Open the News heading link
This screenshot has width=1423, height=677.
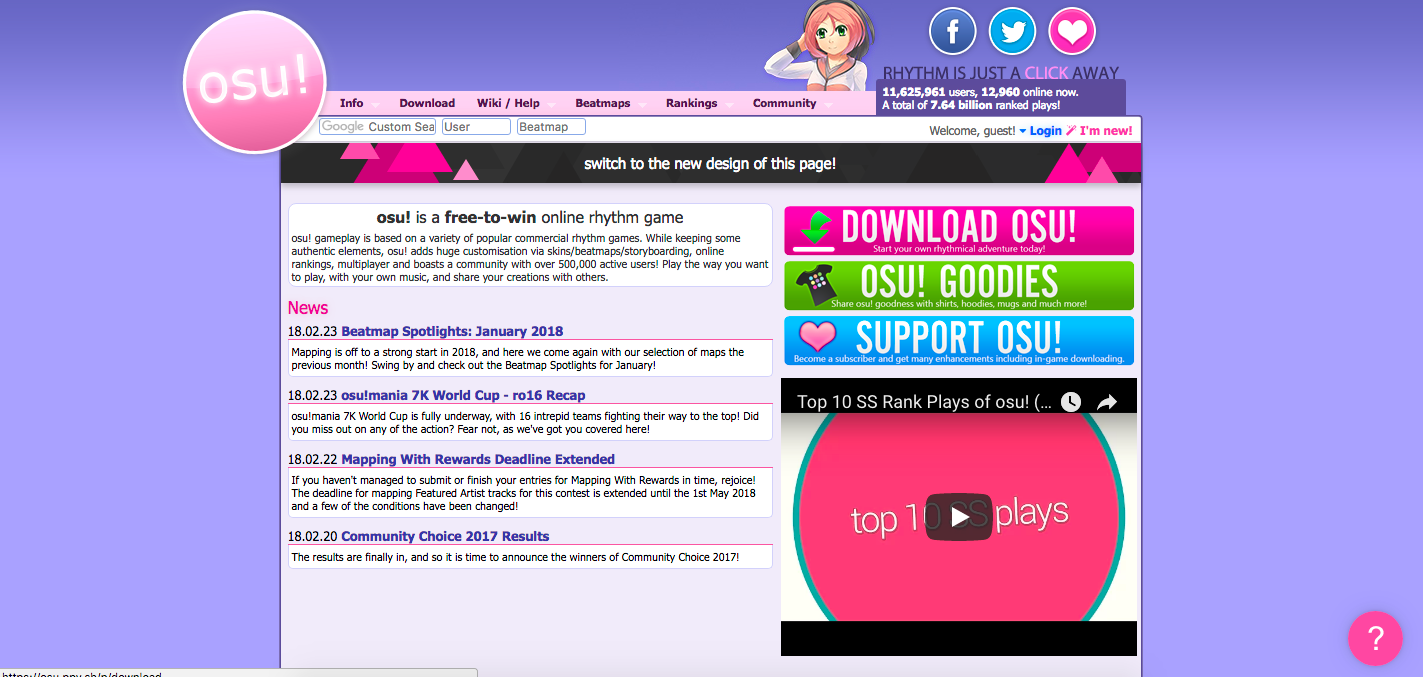(x=308, y=308)
